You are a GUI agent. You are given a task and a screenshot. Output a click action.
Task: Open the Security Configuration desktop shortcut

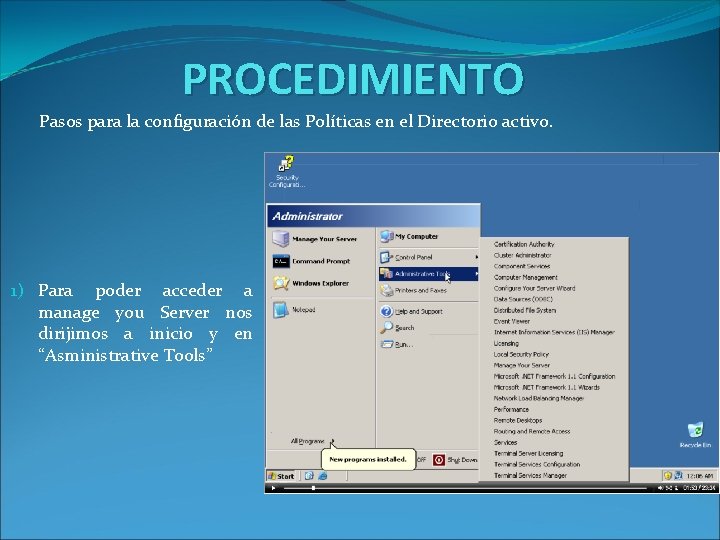[x=287, y=171]
